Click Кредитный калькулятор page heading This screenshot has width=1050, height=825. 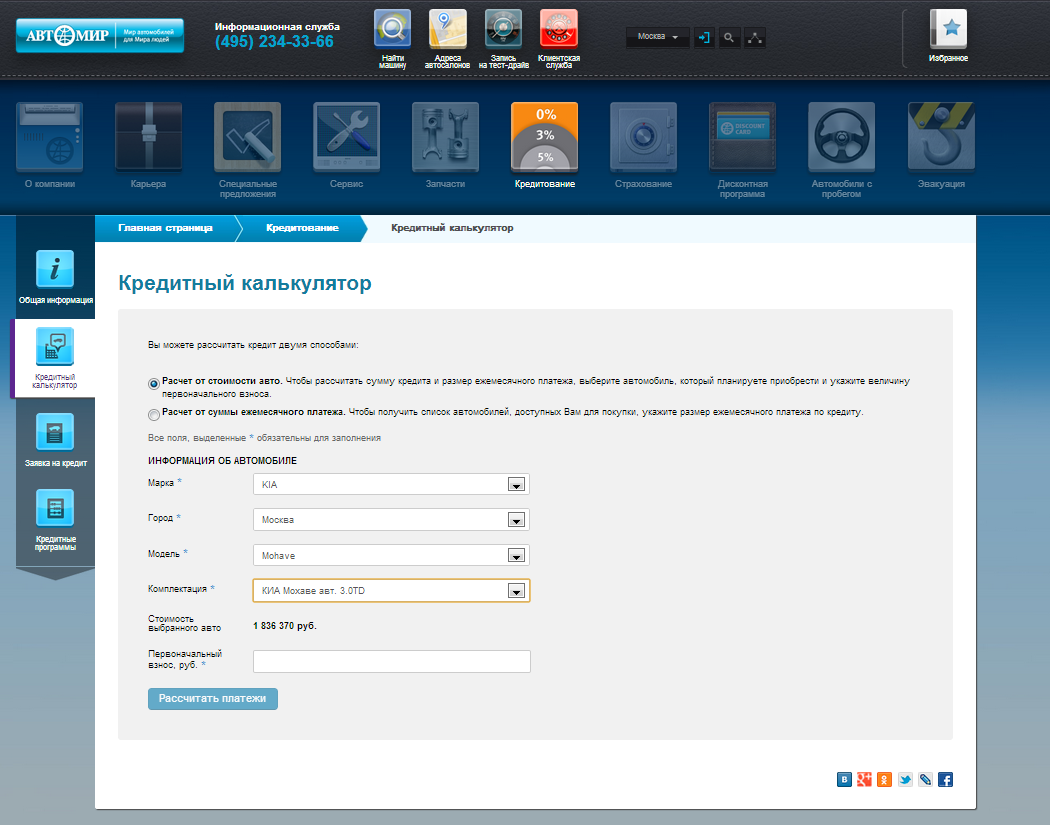click(x=244, y=283)
